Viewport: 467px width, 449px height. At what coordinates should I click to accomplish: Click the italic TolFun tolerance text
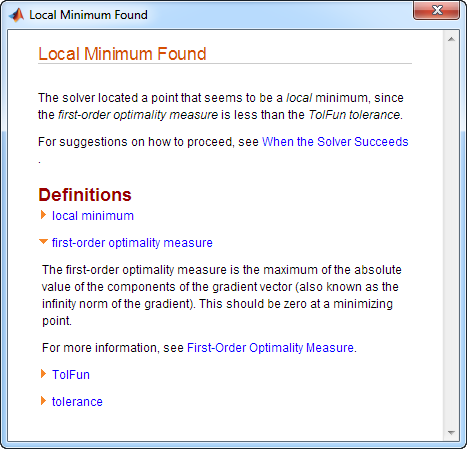354,115
